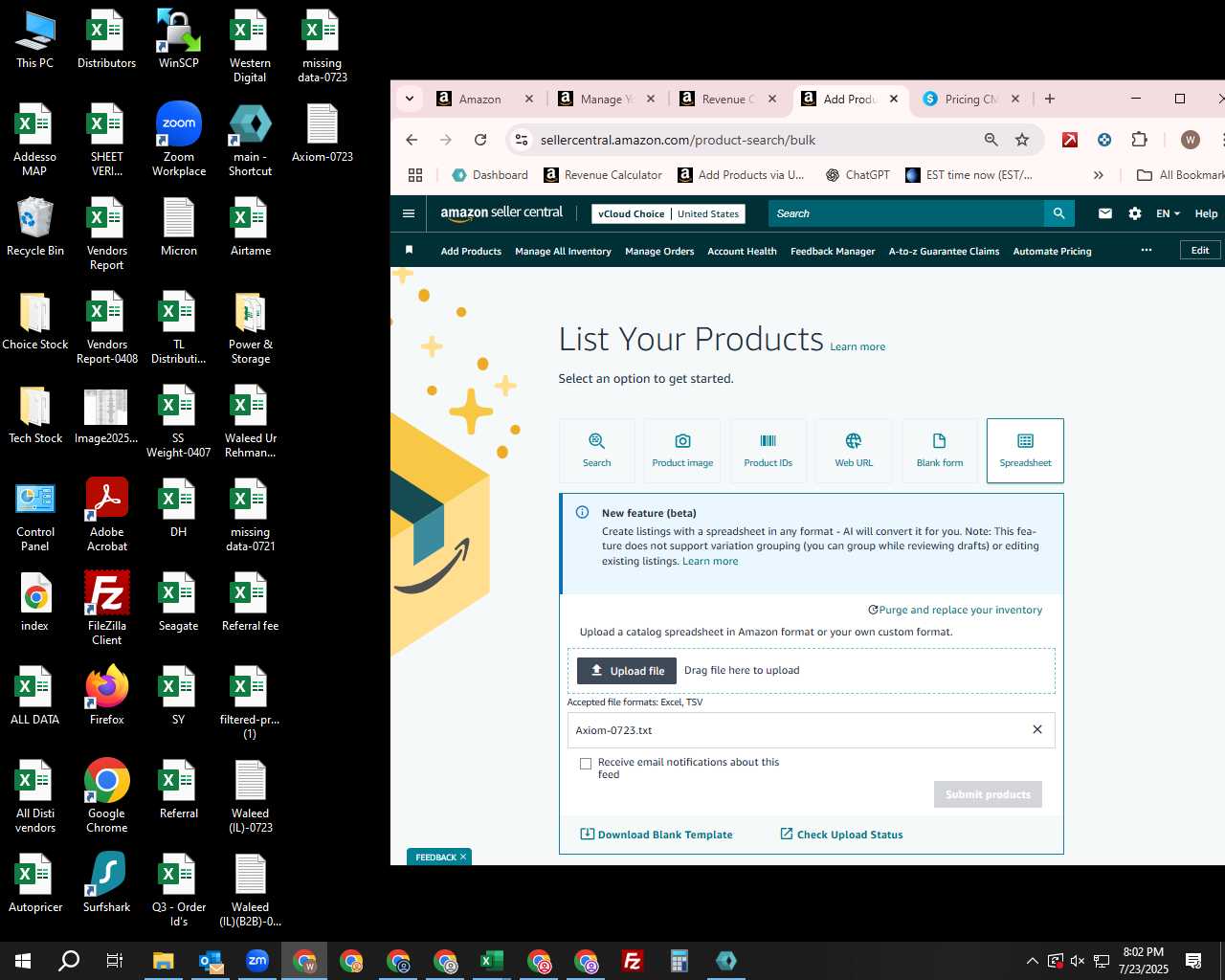Click Chrome reload page button

click(480, 140)
